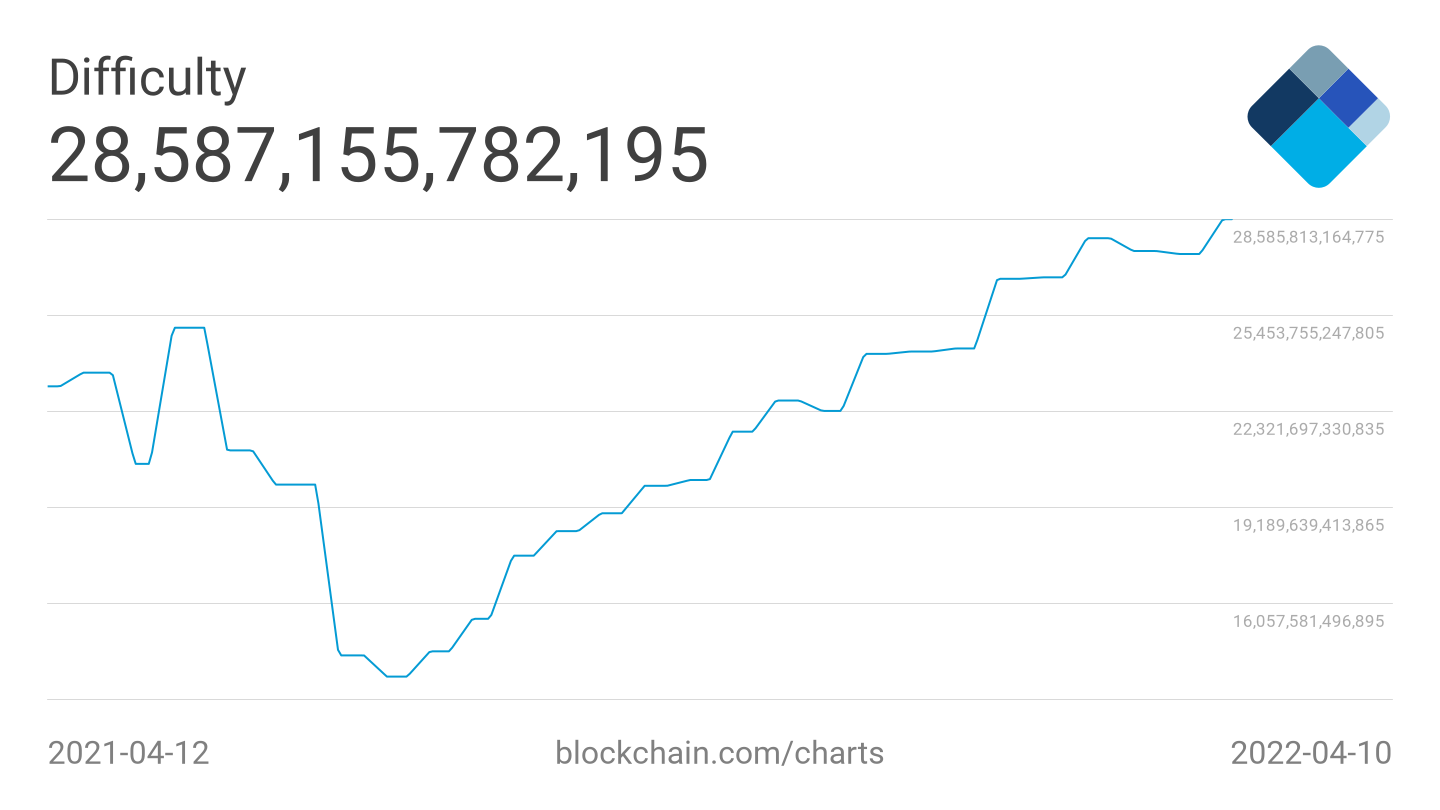Image resolution: width=1440 pixels, height=810 pixels.
Task: Click the 2022-04-10 end date label
Action: [x=1310, y=752]
